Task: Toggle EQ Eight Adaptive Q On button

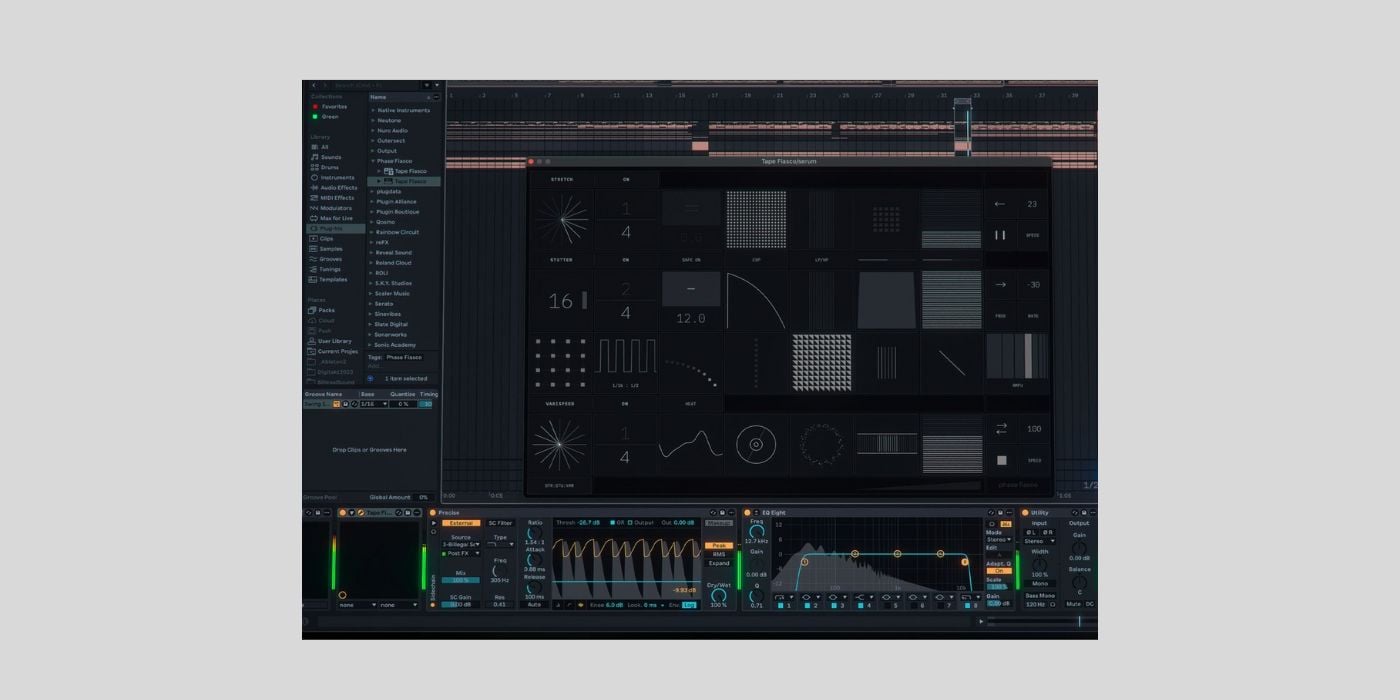Action: tap(998, 571)
